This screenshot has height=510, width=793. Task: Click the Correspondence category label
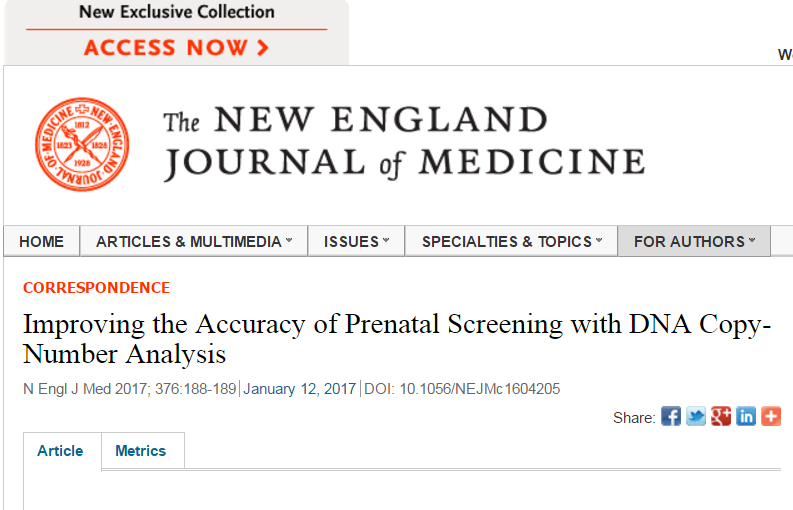tap(96, 287)
